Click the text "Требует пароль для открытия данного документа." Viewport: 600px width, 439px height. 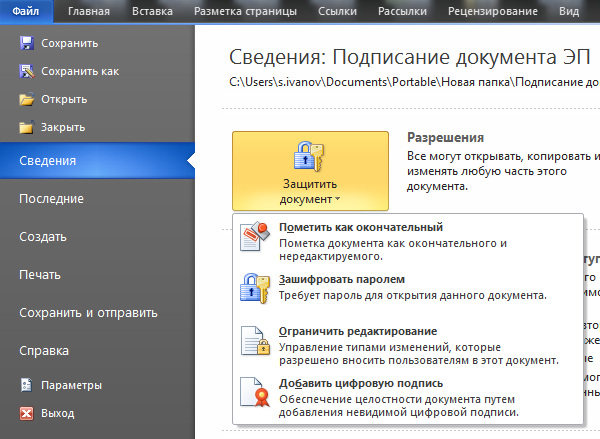[412, 295]
